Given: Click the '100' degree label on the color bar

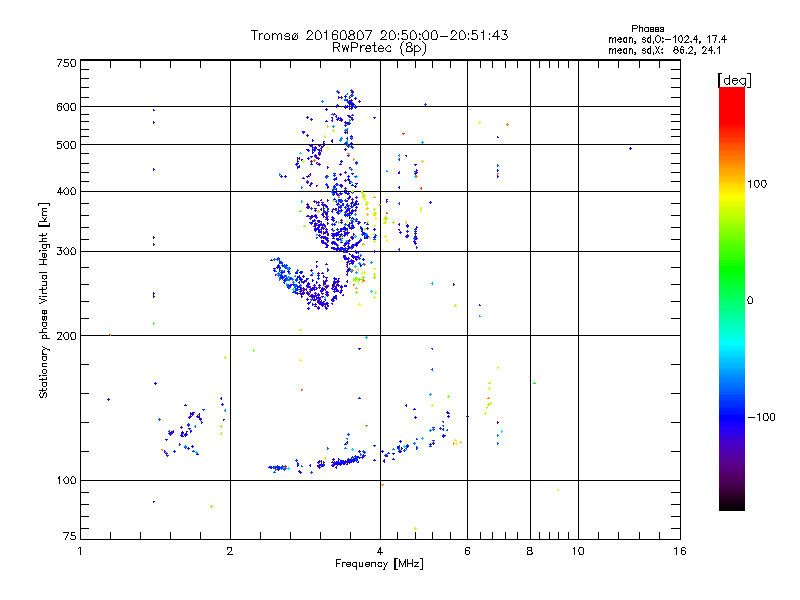Looking at the screenshot, I should click(x=757, y=184).
